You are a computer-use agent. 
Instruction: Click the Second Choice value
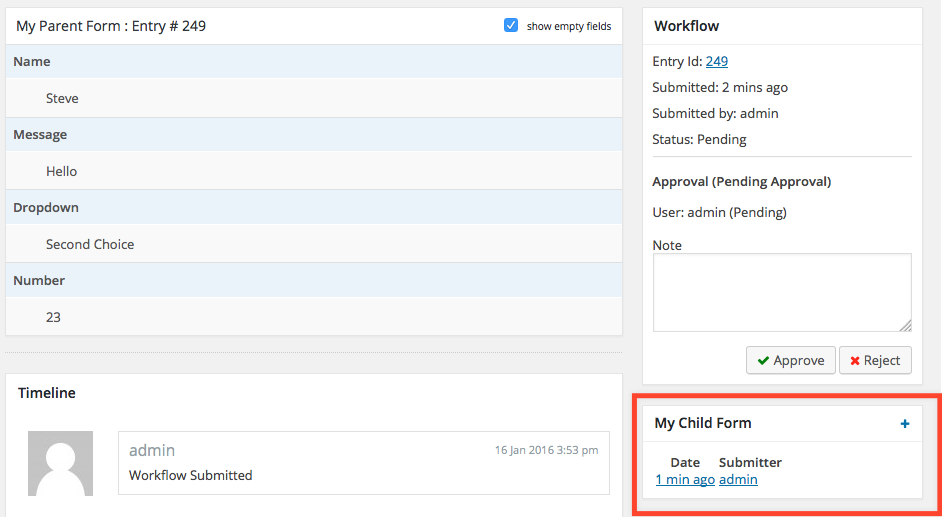[90, 244]
